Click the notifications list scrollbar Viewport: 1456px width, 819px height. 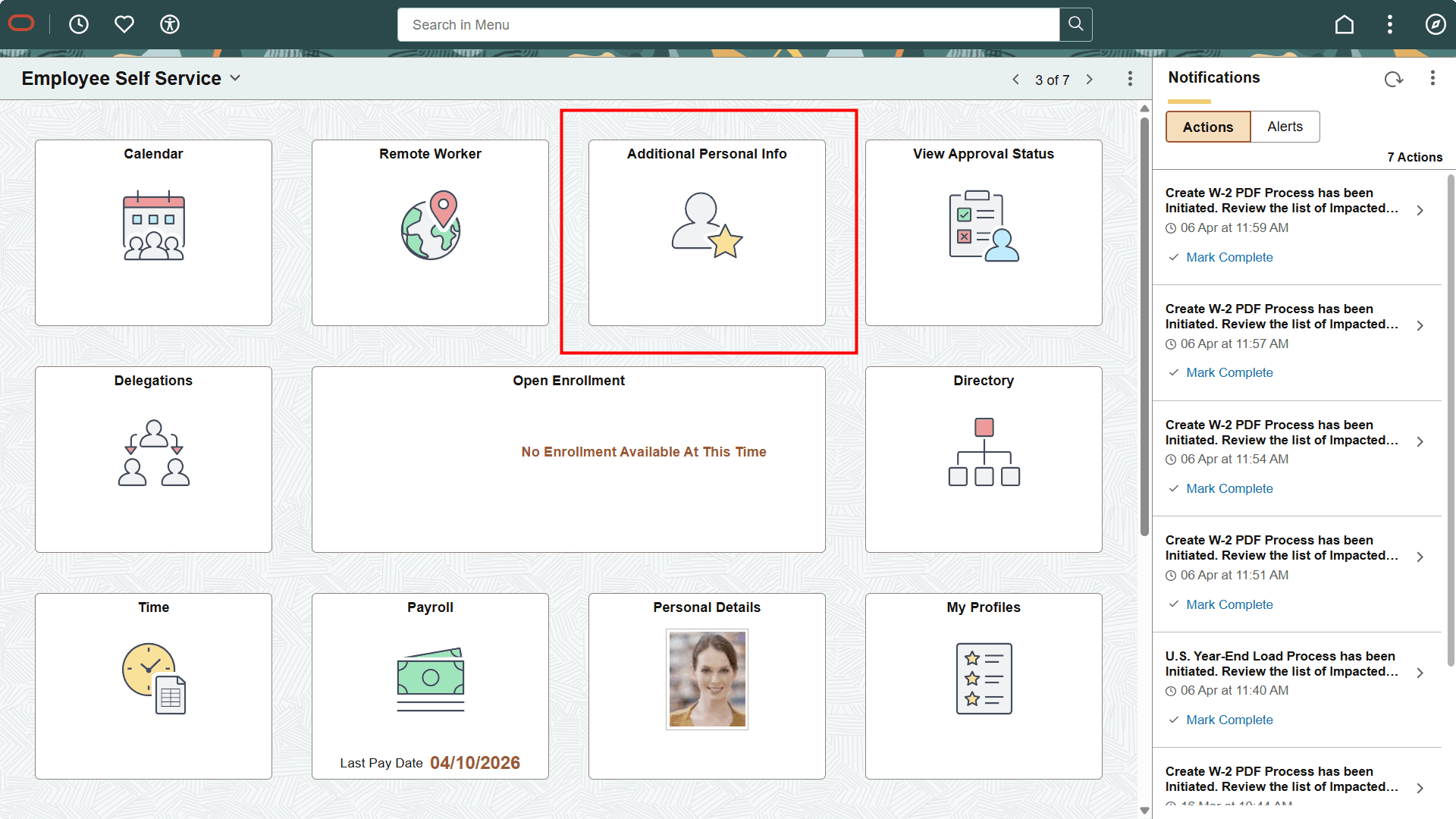pyautogui.click(x=1451, y=421)
